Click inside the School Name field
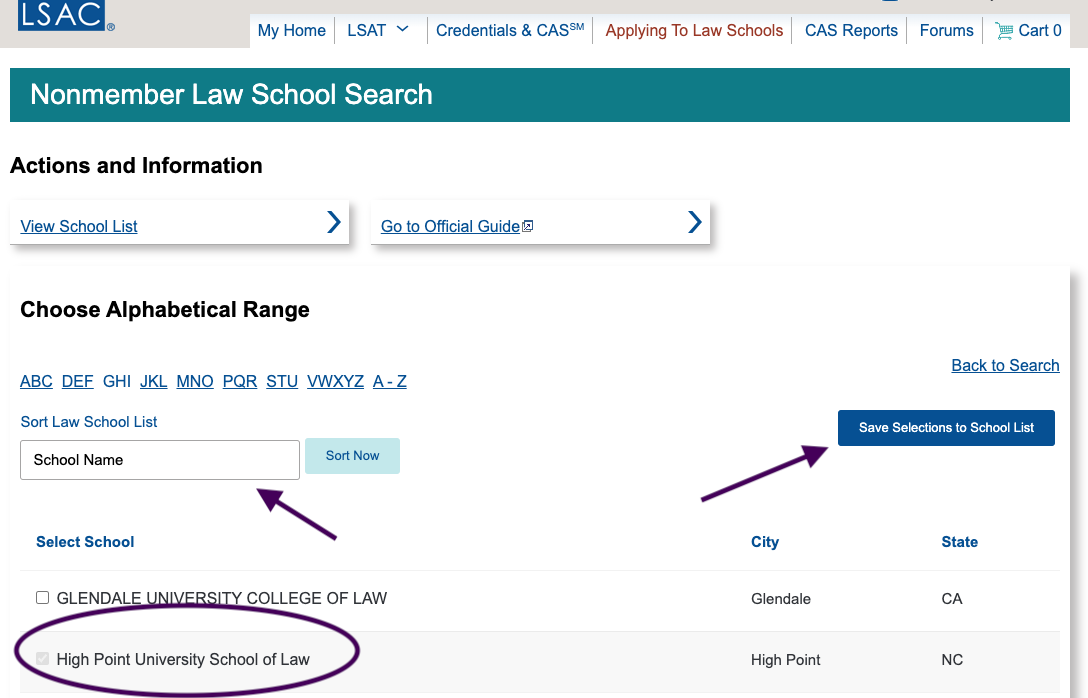Image resolution: width=1088 pixels, height=698 pixels. pyautogui.click(x=159, y=459)
